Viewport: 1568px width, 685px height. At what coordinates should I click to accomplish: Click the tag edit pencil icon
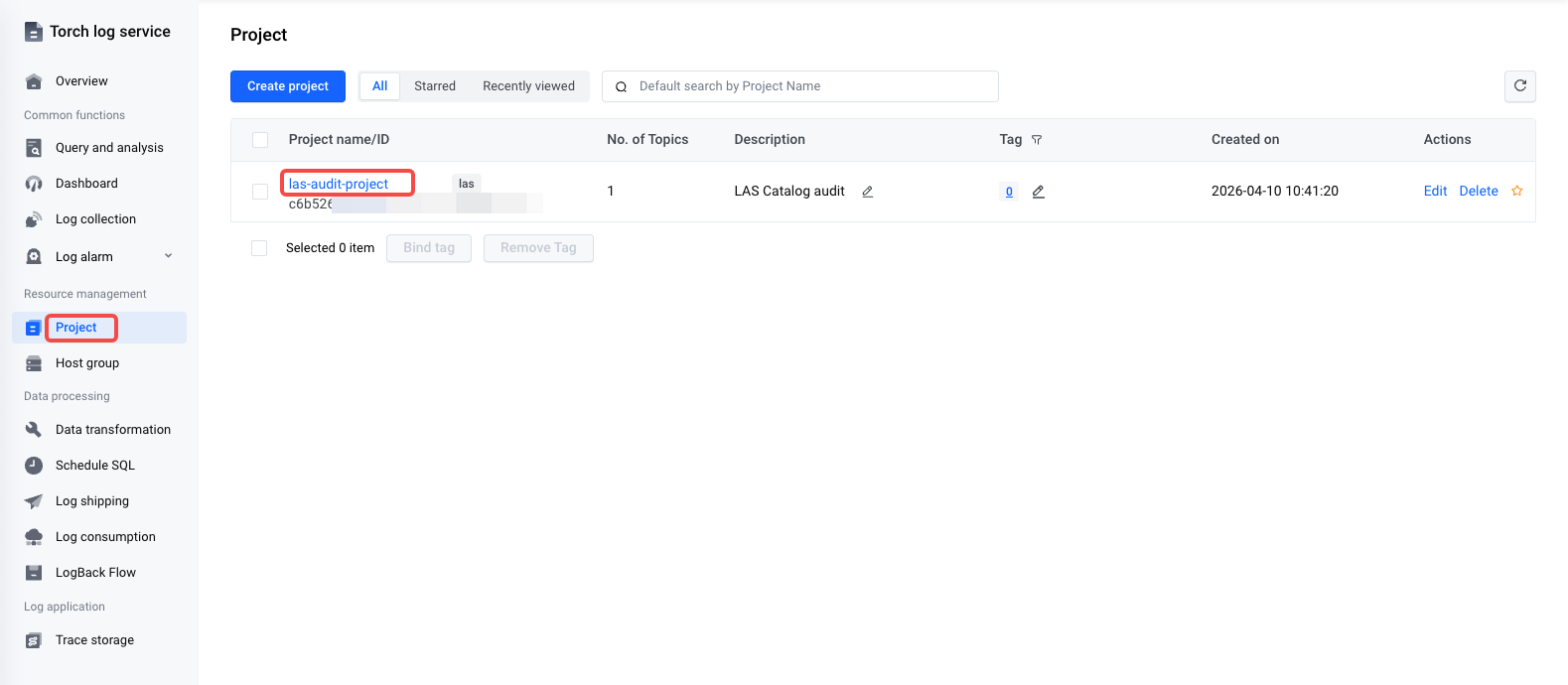tap(1038, 192)
